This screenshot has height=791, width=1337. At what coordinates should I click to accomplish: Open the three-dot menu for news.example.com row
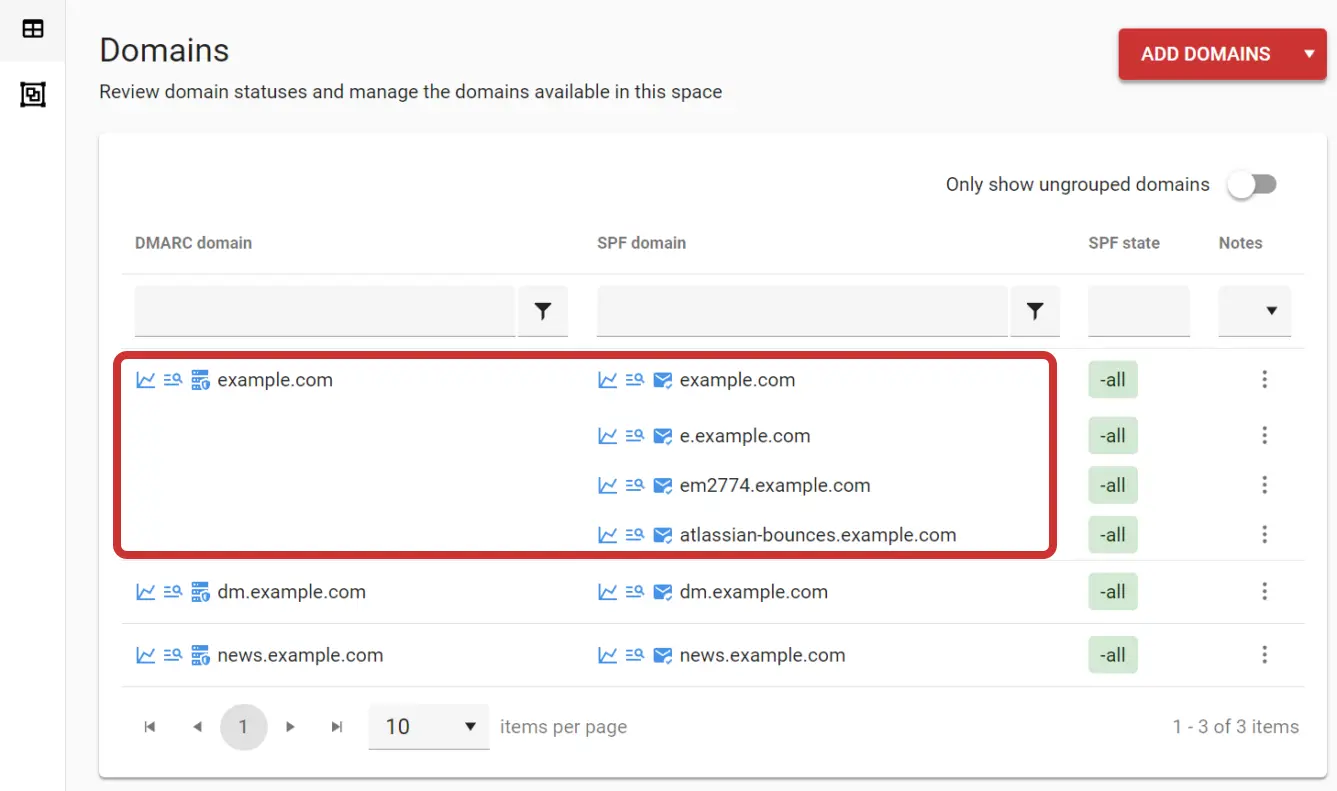pyautogui.click(x=1264, y=655)
